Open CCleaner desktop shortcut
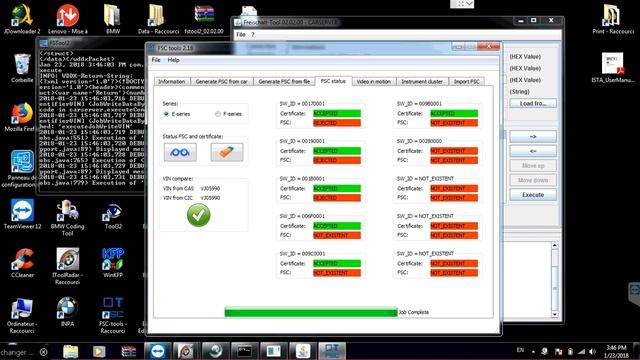The width and height of the screenshot is (640, 360). [22, 263]
